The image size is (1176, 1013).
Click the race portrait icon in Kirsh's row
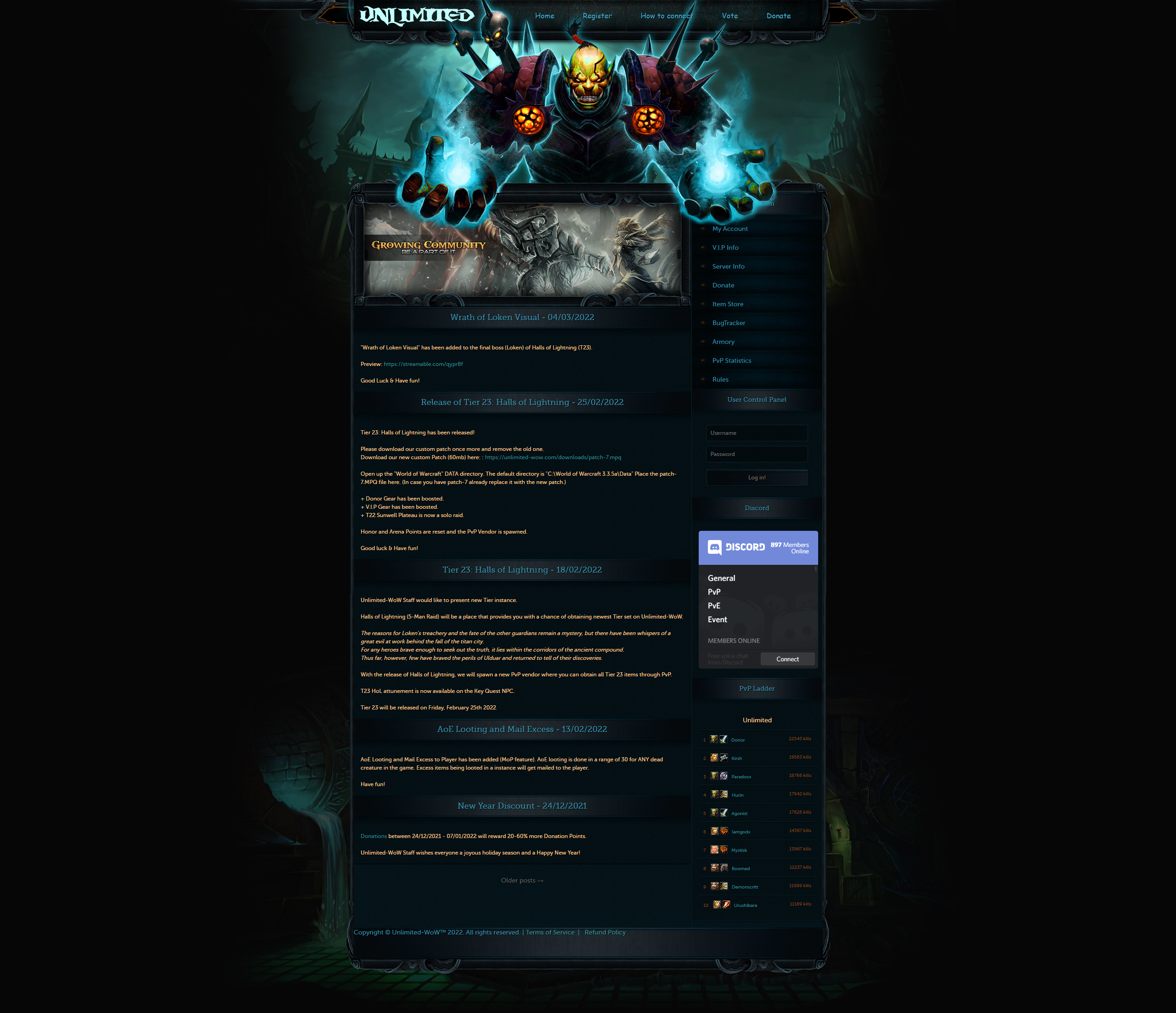click(x=715, y=758)
